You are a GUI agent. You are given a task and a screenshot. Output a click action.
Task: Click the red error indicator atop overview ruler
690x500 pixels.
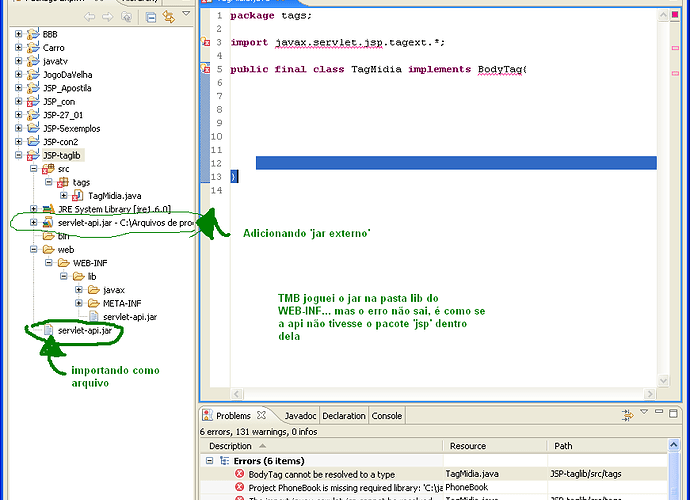click(675, 15)
